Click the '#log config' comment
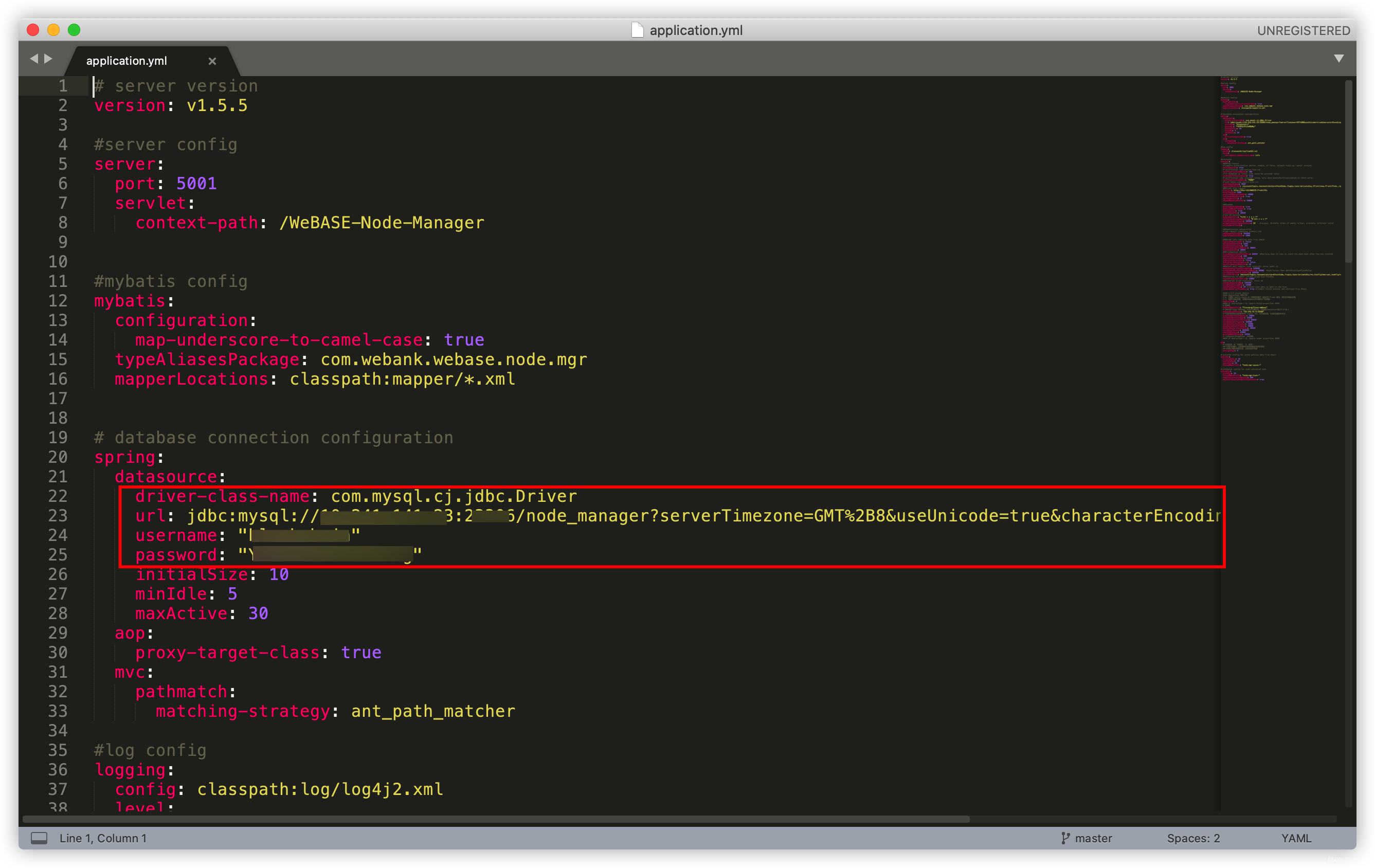 [150, 750]
